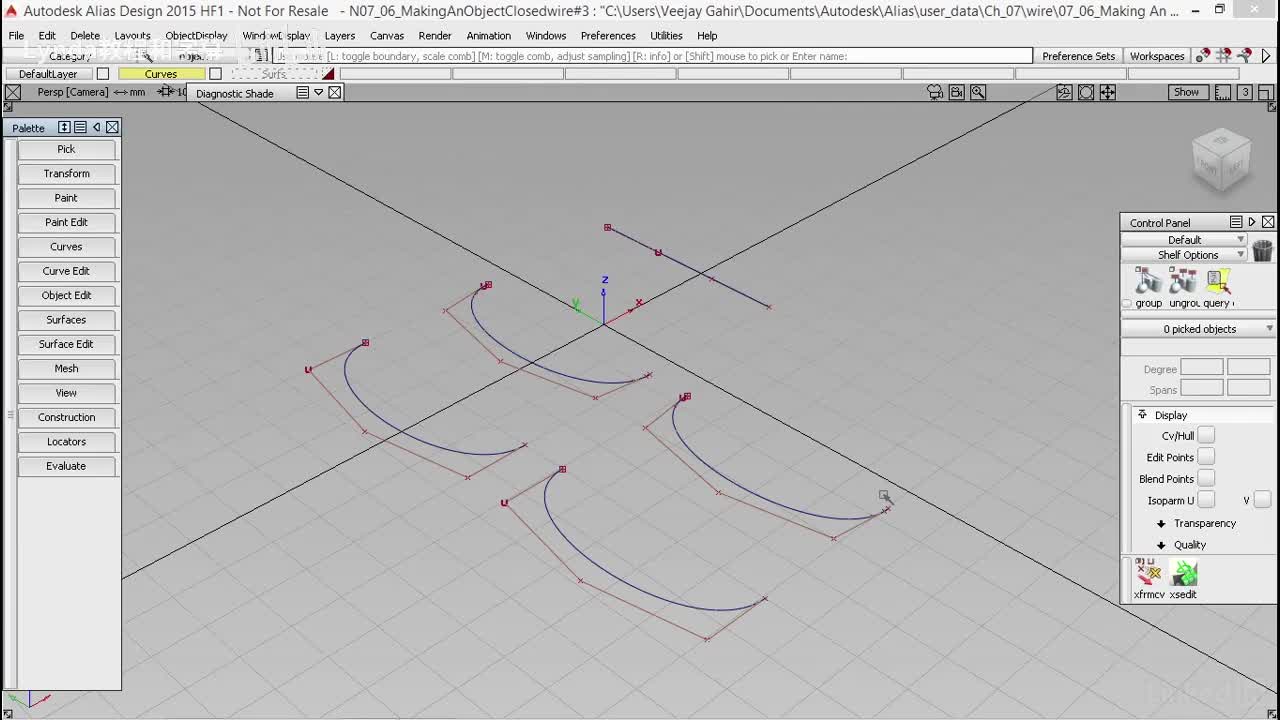Open the Utilities menu

666,35
